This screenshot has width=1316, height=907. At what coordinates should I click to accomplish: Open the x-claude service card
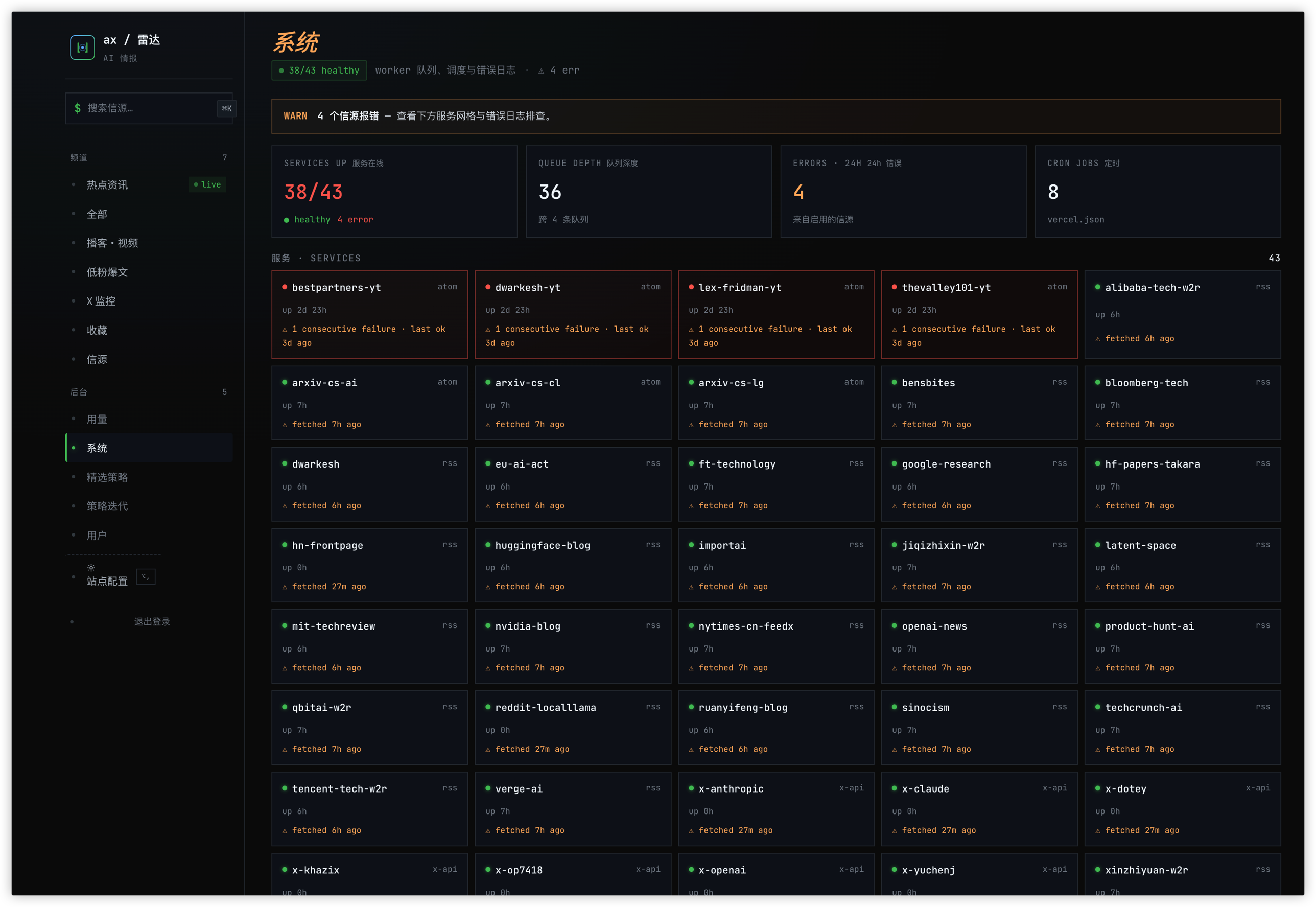click(x=979, y=809)
